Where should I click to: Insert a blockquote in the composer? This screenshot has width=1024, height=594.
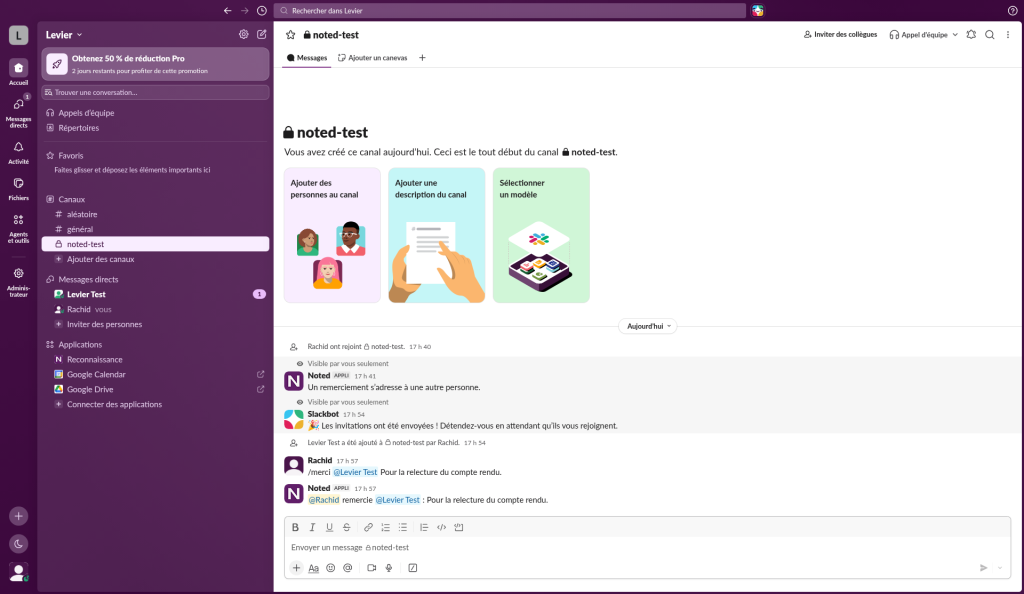click(424, 527)
